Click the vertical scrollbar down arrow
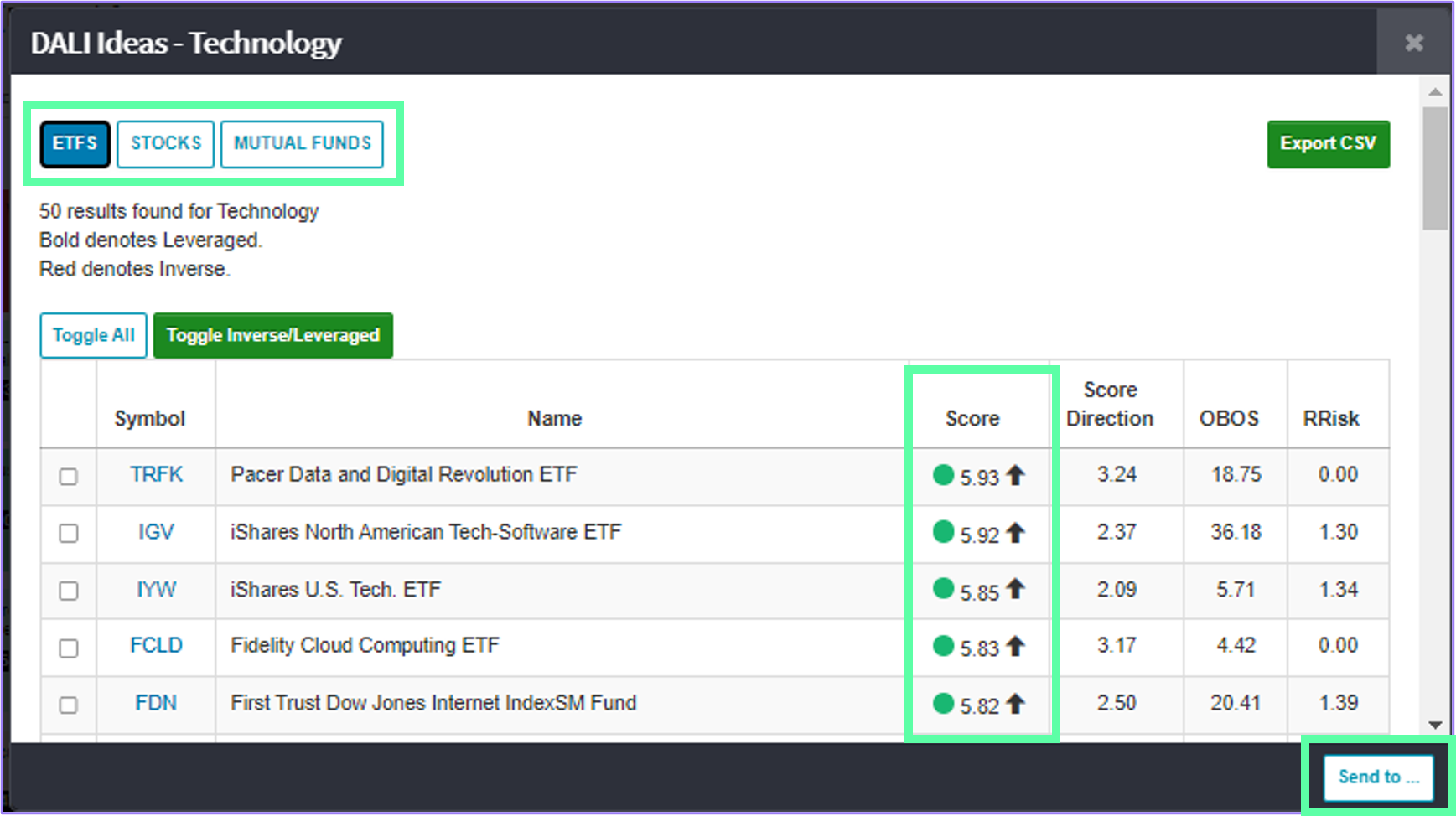Image resolution: width=1456 pixels, height=816 pixels. point(1433,723)
